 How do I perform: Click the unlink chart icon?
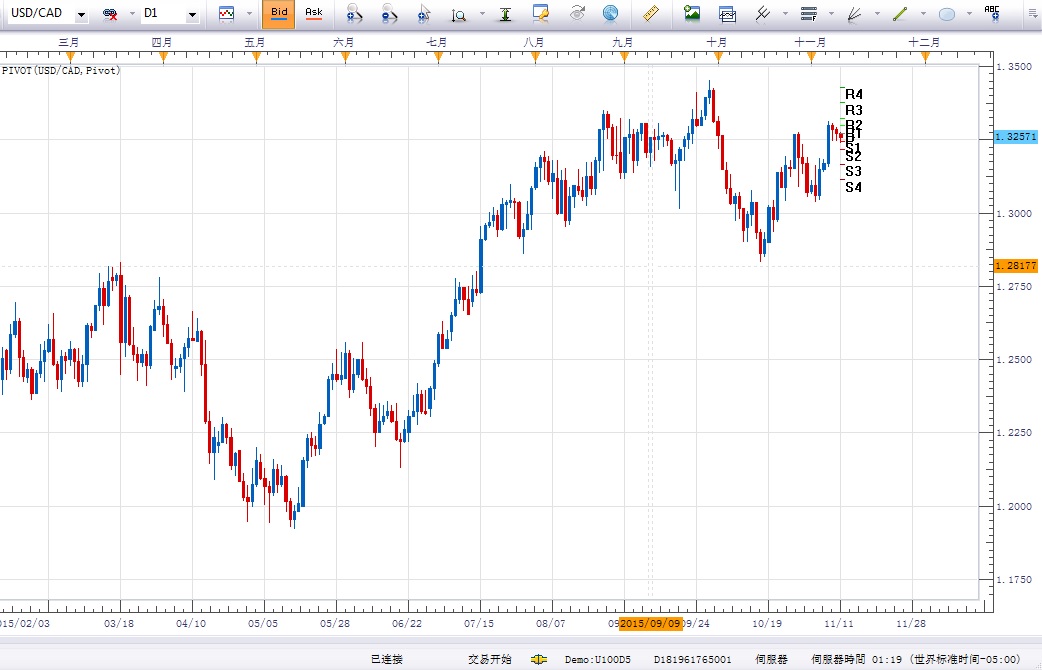coord(110,14)
